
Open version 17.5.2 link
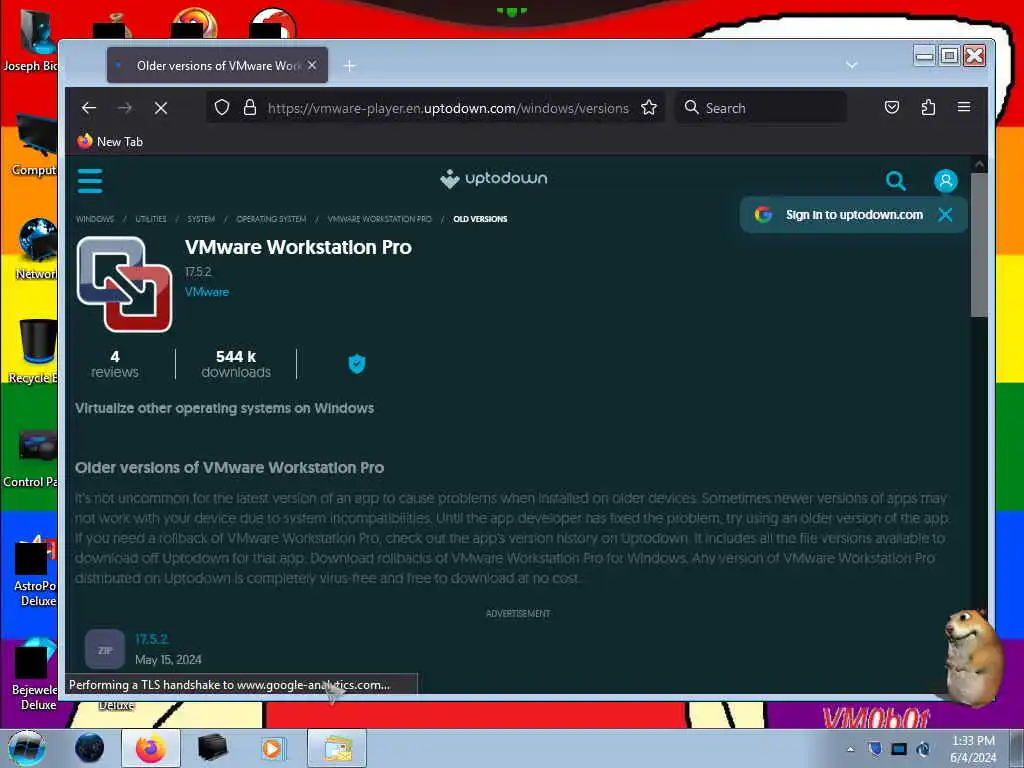coord(152,639)
